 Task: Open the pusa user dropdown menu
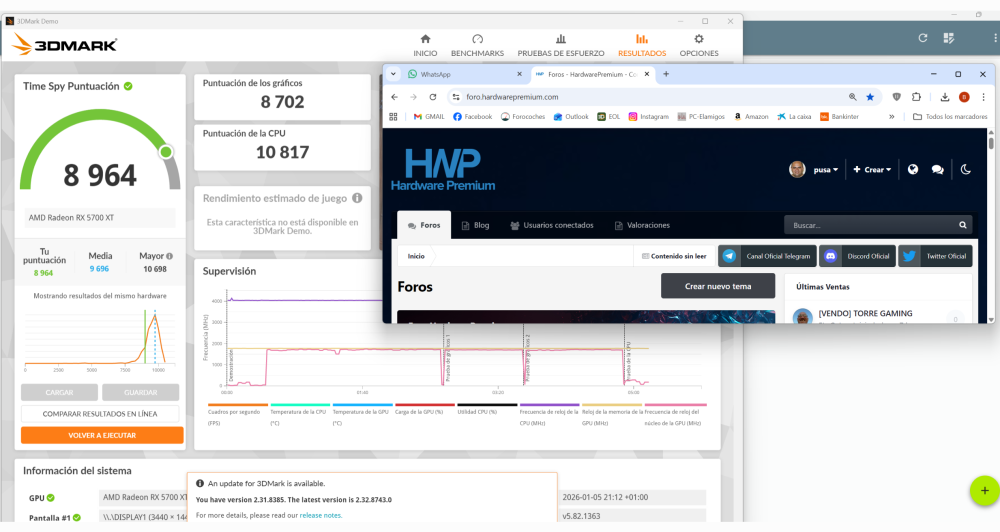(x=814, y=170)
